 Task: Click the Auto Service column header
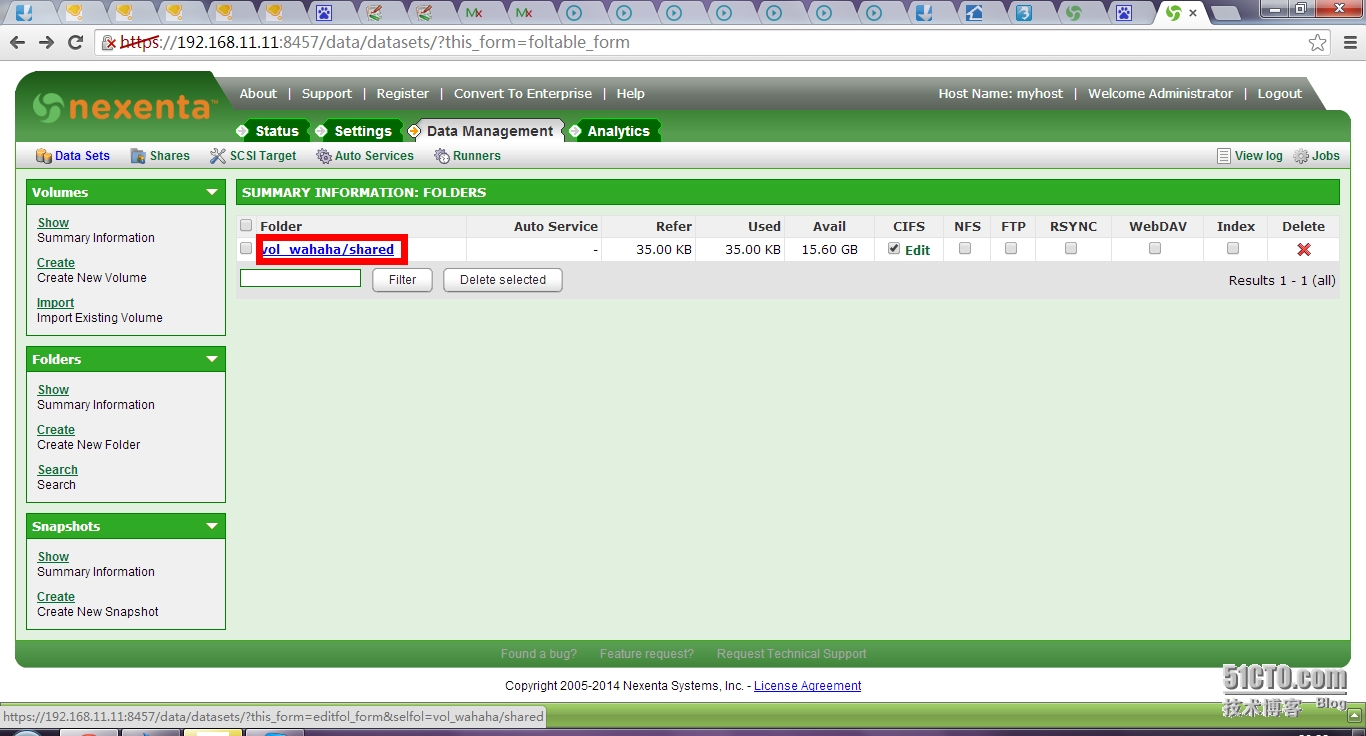556,227
